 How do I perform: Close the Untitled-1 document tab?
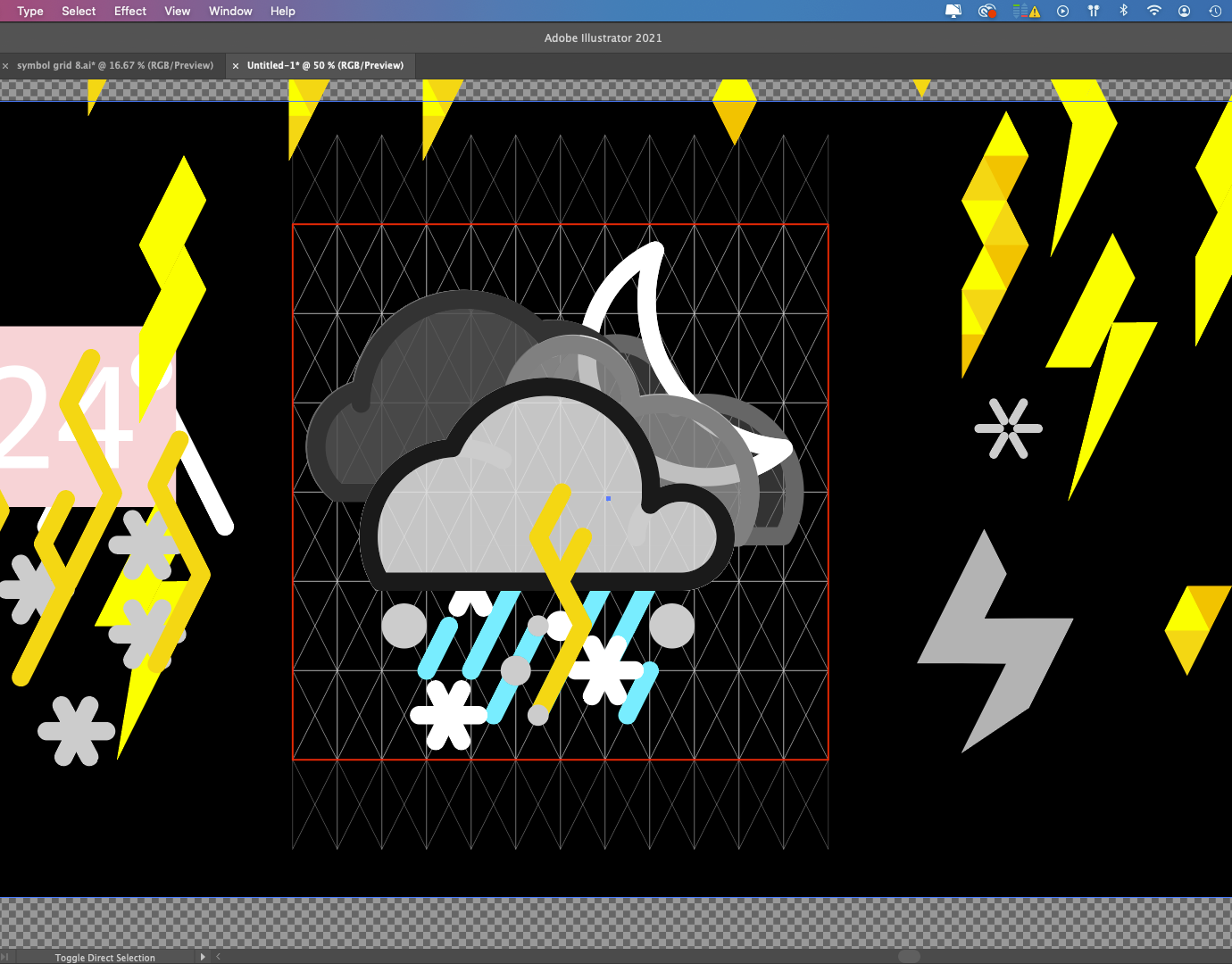pyautogui.click(x=236, y=66)
